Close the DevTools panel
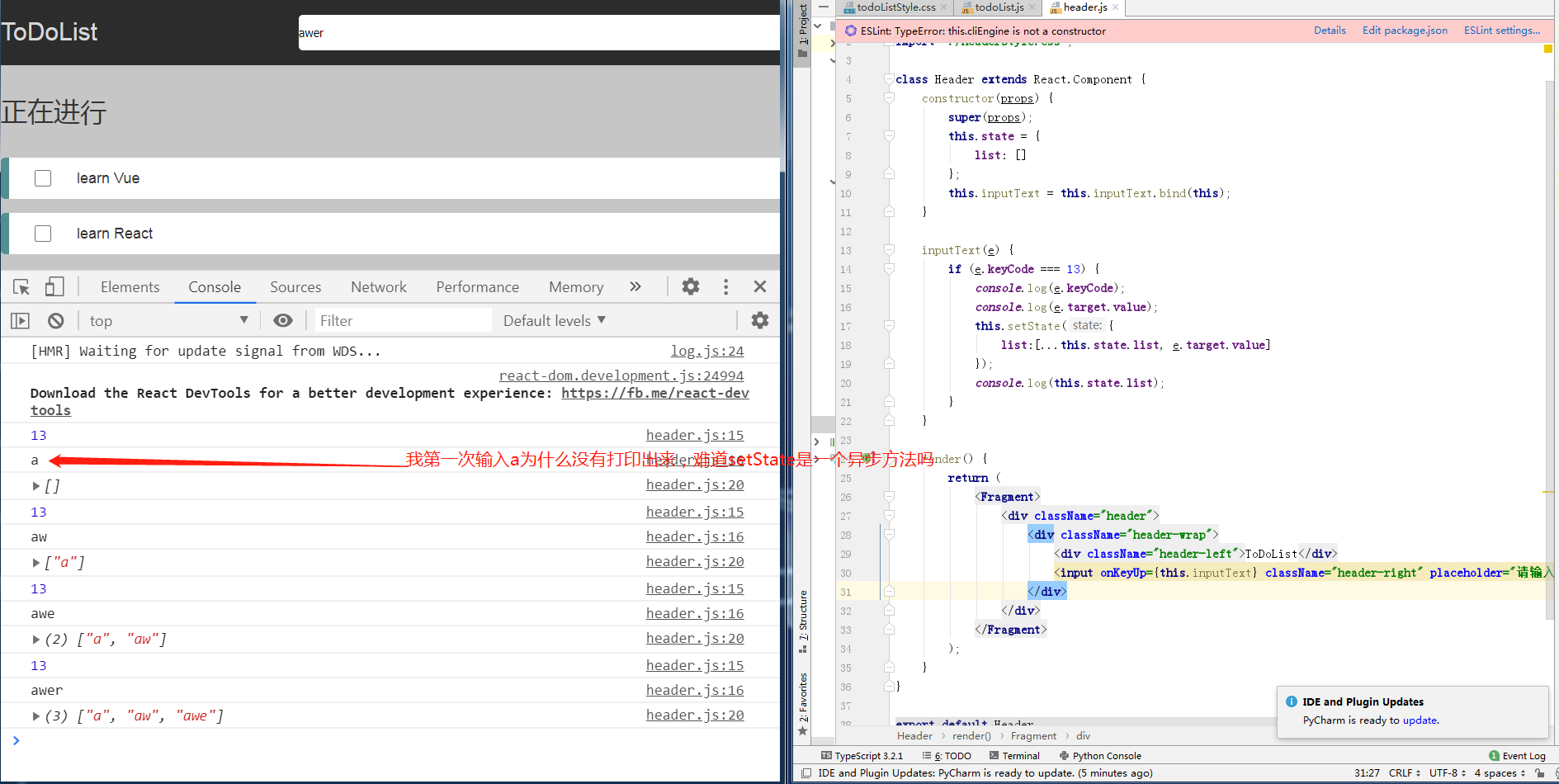The image size is (1559, 784). click(760, 287)
